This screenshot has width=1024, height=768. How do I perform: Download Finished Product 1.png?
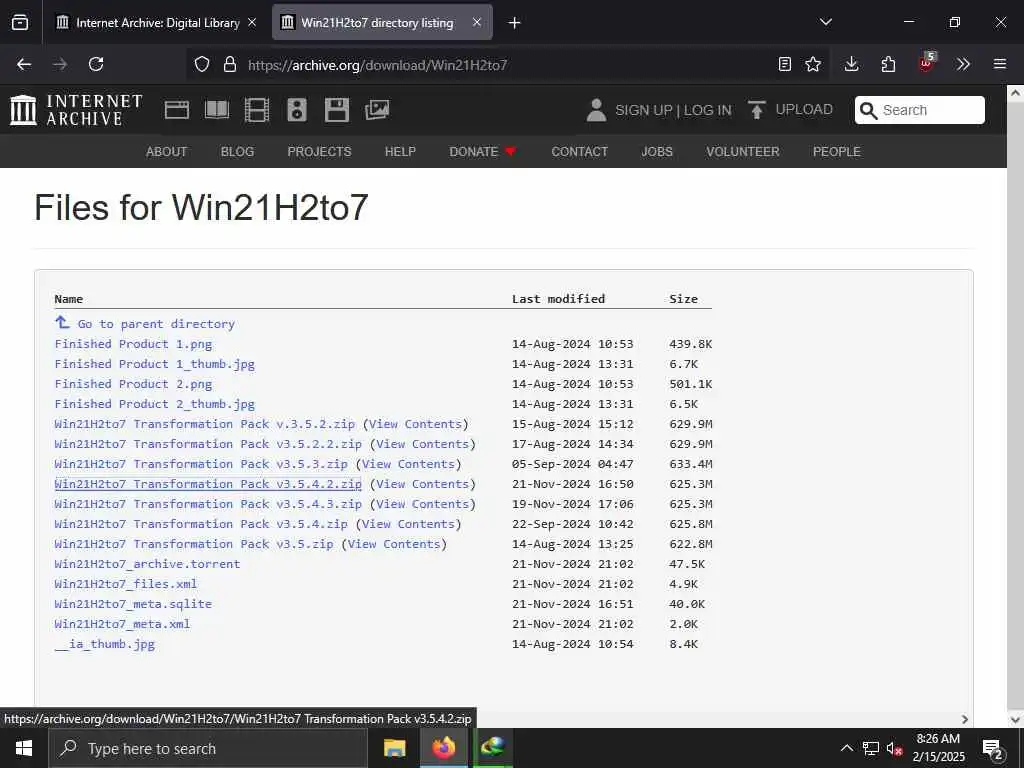tap(133, 344)
